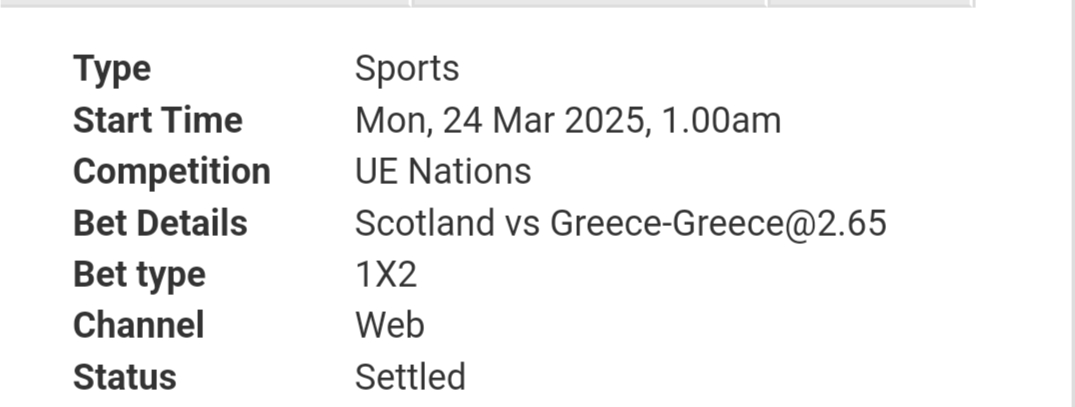
Task: Click the middle gray header cell at top
Action: click(x=589, y=3)
